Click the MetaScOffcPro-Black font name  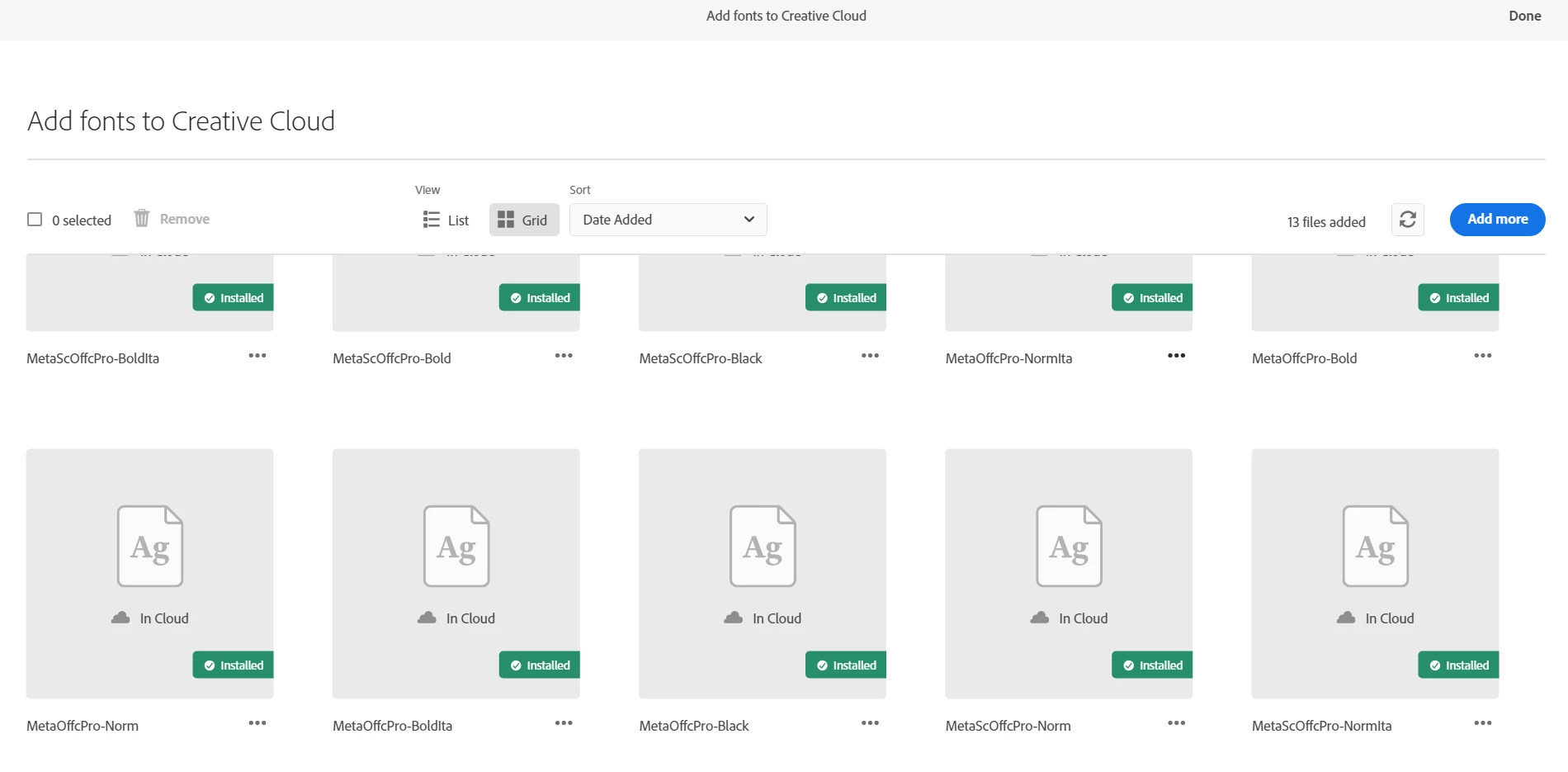701,358
